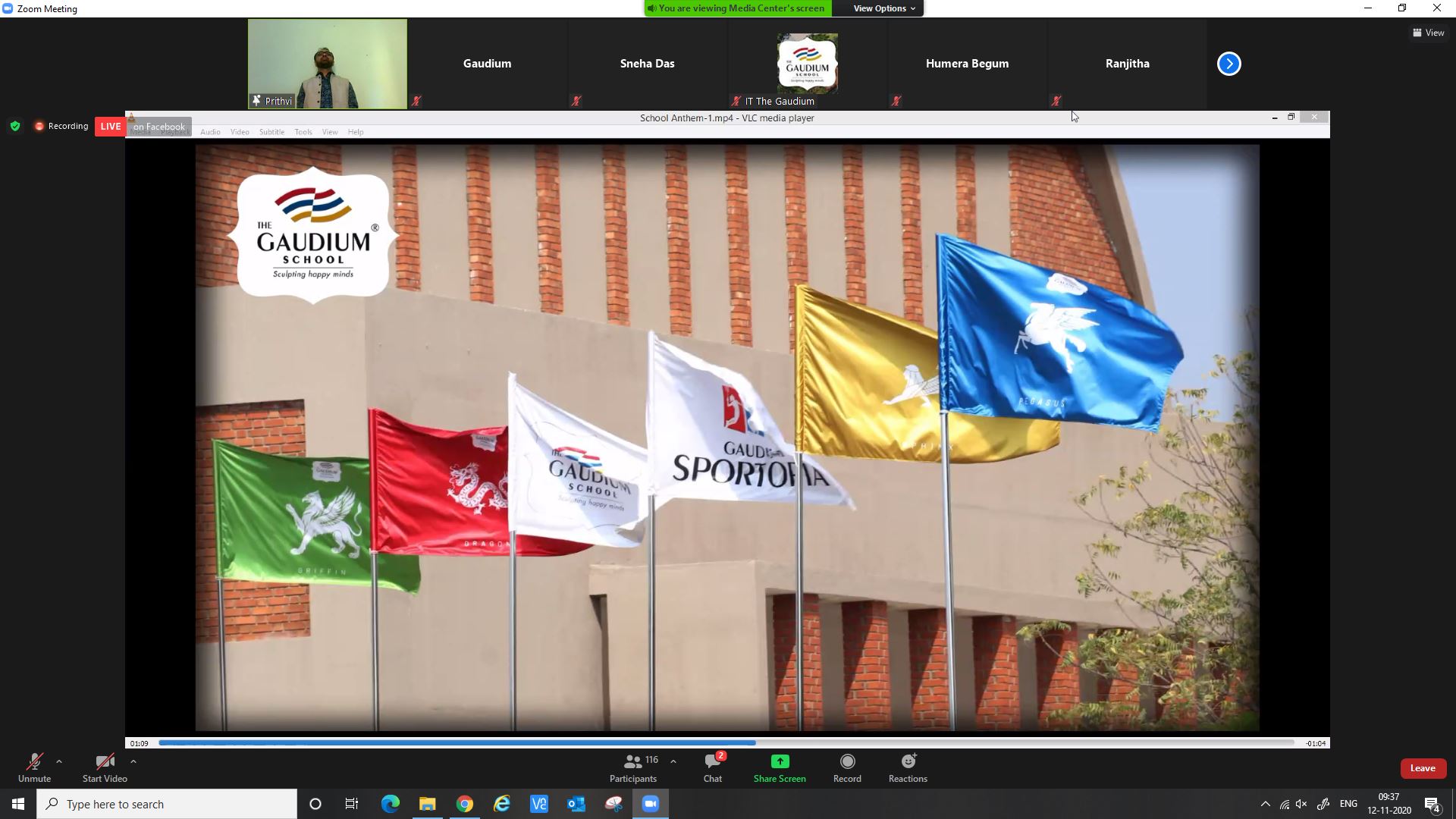Viewport: 1456px width, 819px height.
Task: Open the Windows notification center
Action: click(x=1432, y=804)
